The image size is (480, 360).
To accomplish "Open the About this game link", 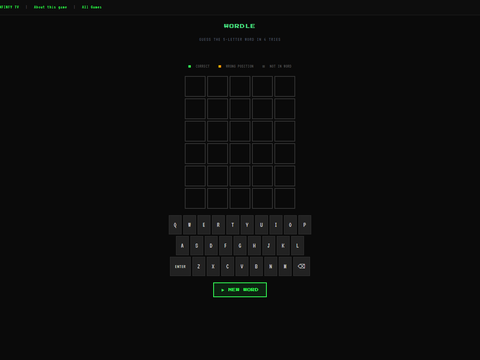I will coord(50,7).
